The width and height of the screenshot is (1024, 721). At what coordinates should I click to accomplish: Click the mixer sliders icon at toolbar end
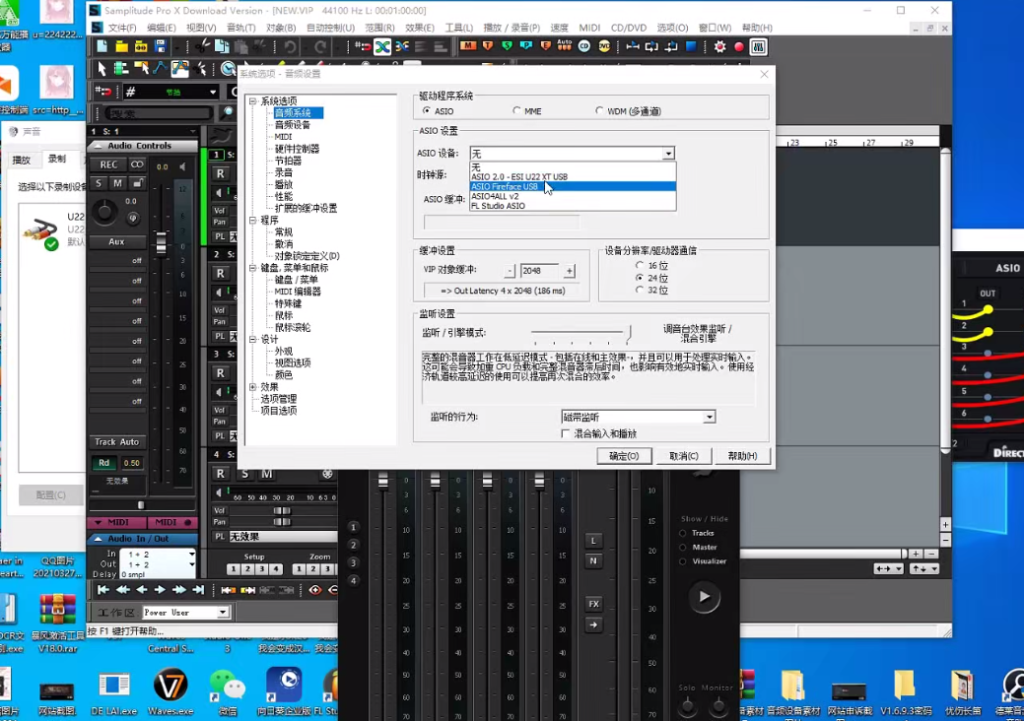(759, 46)
